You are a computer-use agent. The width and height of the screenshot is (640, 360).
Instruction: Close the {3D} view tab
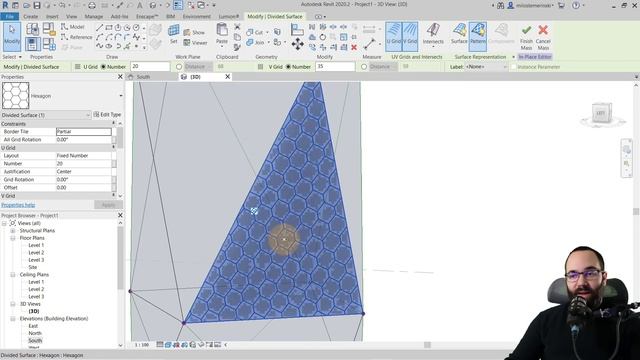pos(227,77)
